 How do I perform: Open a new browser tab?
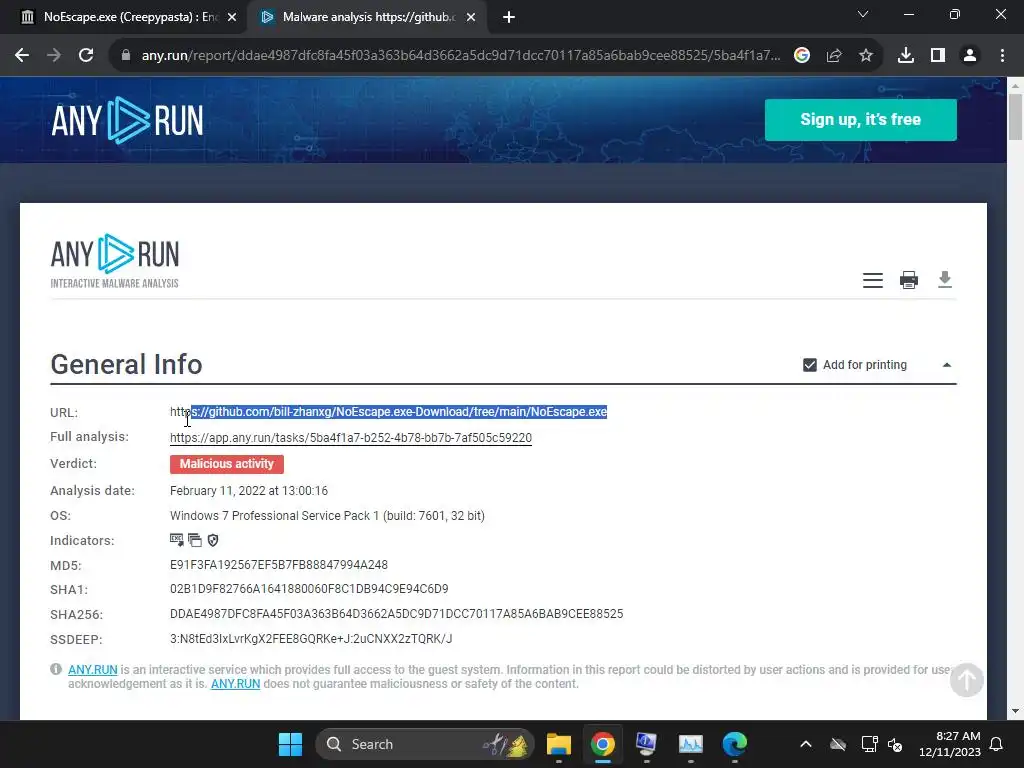(509, 17)
